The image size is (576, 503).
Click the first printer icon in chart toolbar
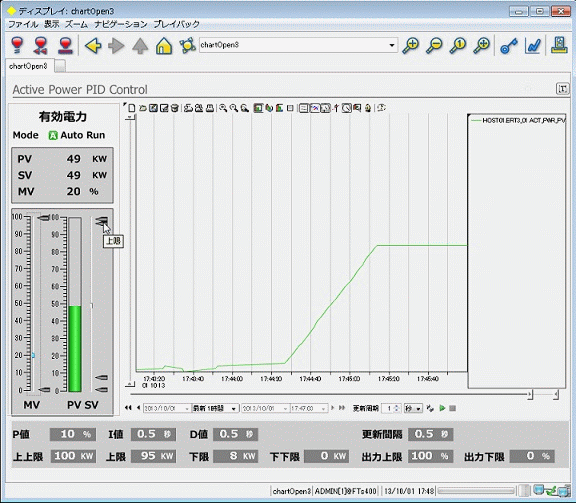coord(188,108)
